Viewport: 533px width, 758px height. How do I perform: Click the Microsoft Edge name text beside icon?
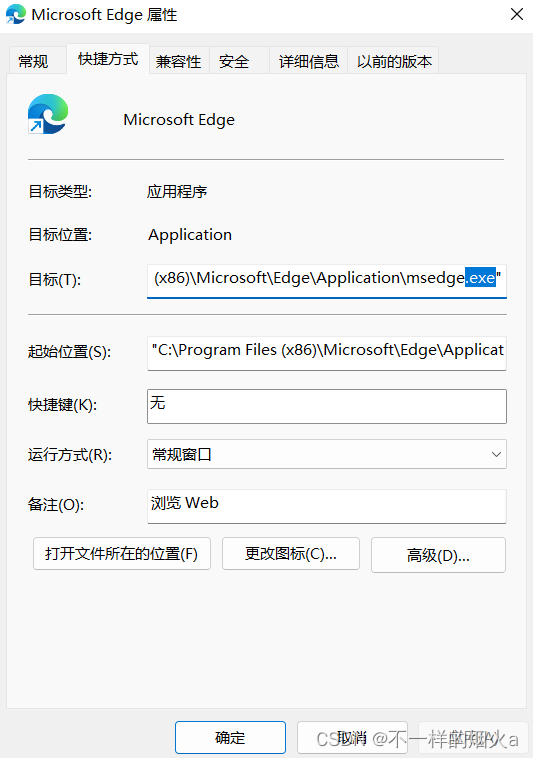(x=179, y=119)
